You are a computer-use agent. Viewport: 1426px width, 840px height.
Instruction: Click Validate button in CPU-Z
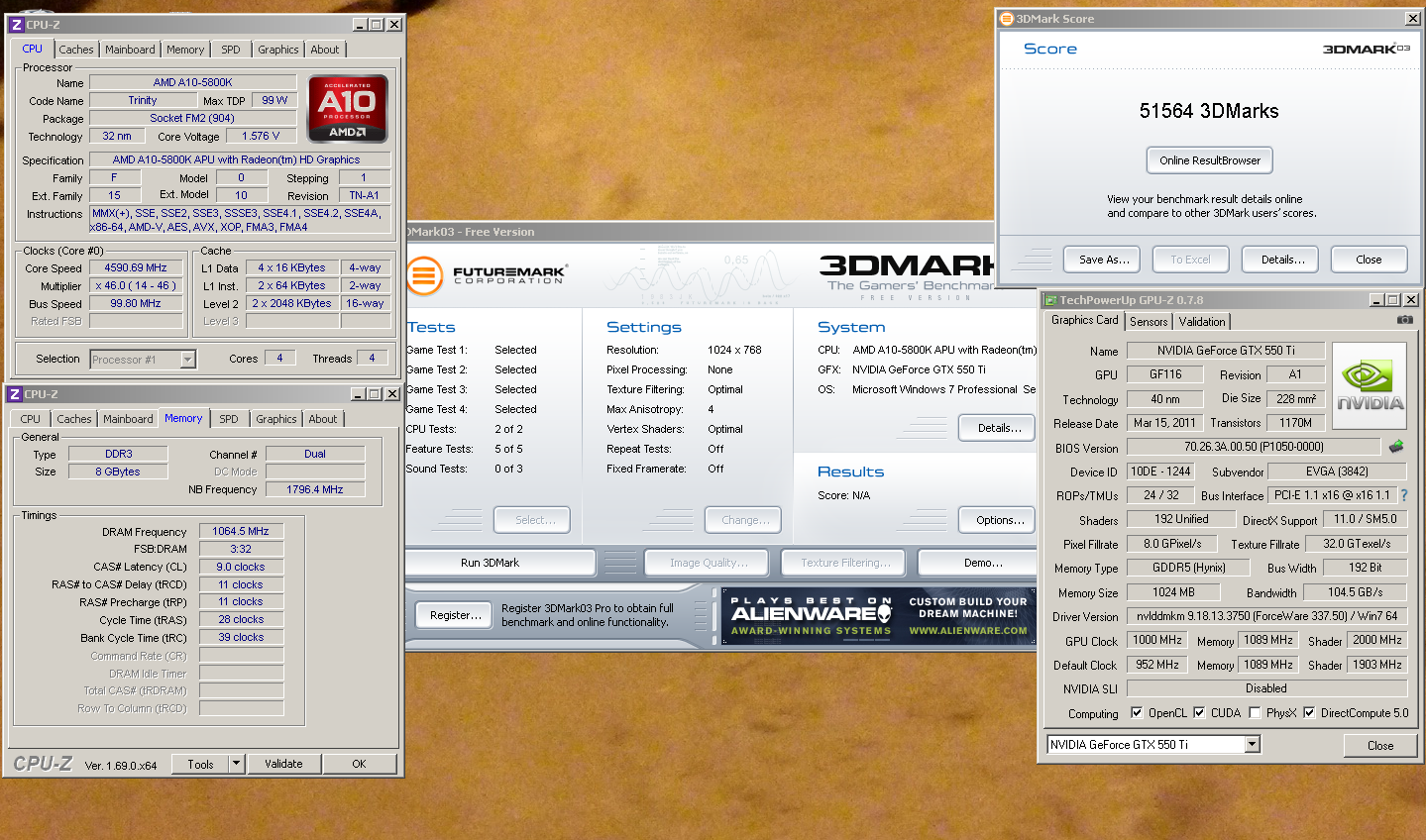pyautogui.click(x=283, y=764)
